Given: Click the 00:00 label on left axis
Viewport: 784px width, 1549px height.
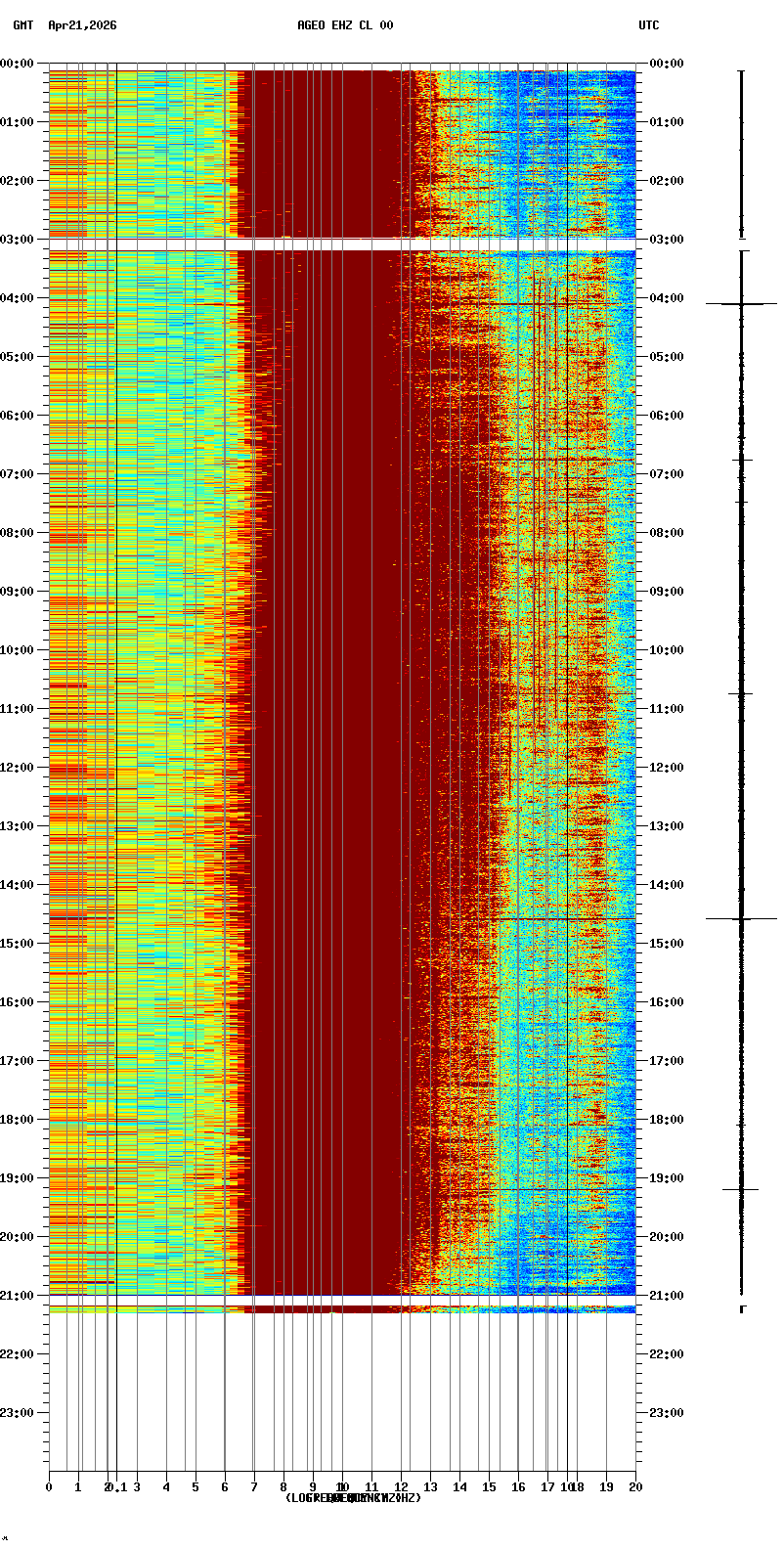Looking at the screenshot, I should (x=18, y=64).
